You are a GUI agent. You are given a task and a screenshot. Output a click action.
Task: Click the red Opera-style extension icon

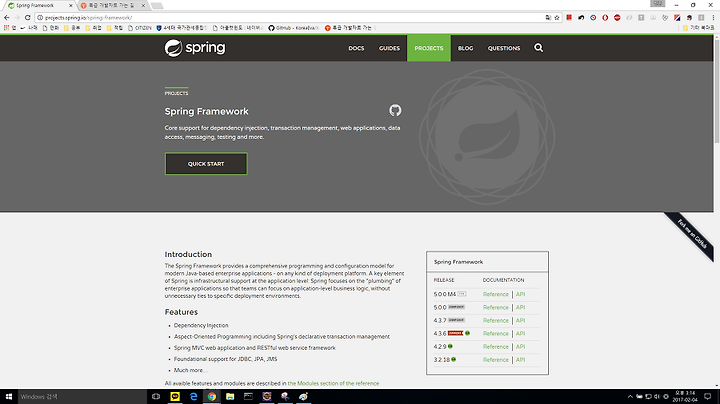tap(605, 17)
